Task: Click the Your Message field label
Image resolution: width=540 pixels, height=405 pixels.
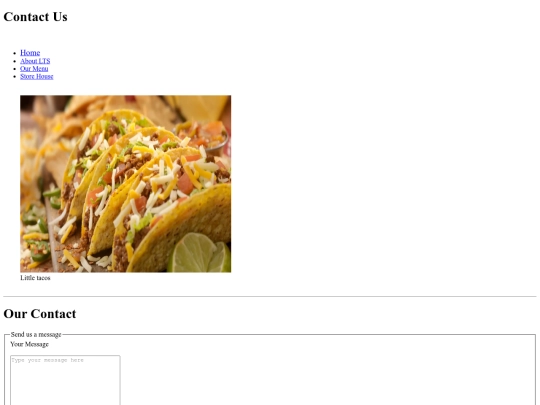Action: point(29,344)
